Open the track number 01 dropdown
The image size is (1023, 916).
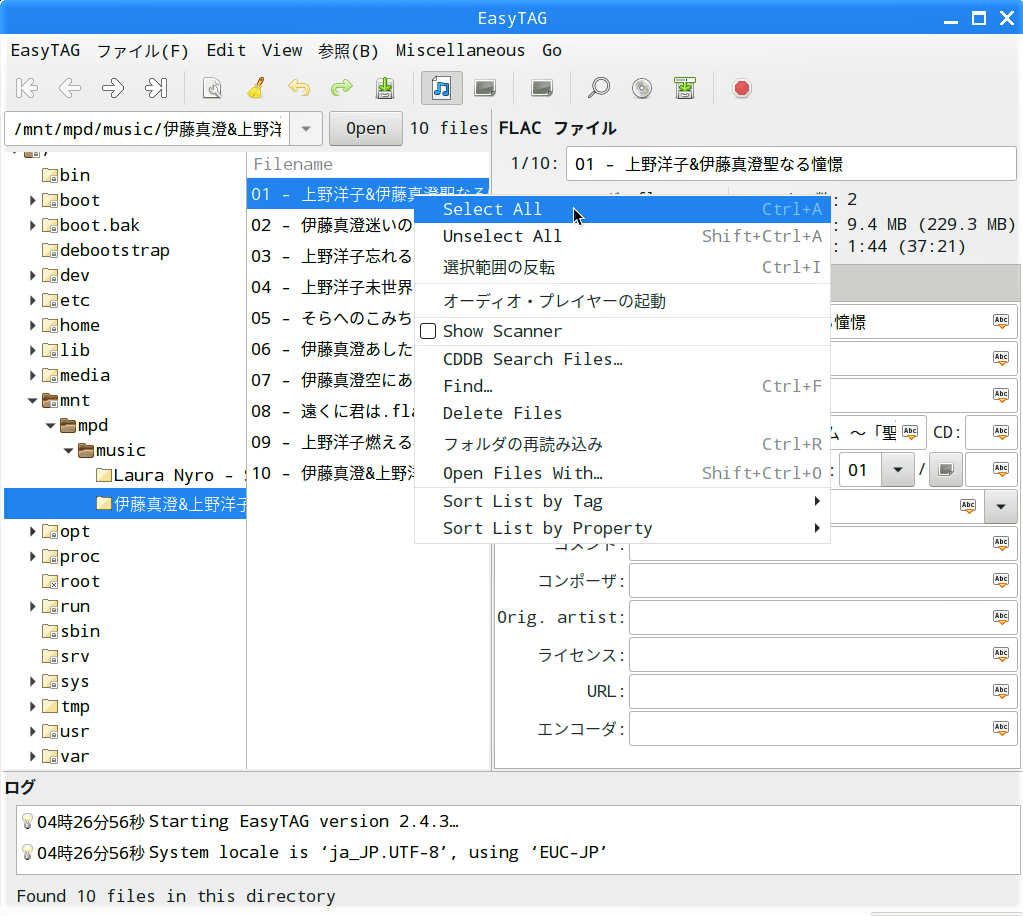(898, 470)
